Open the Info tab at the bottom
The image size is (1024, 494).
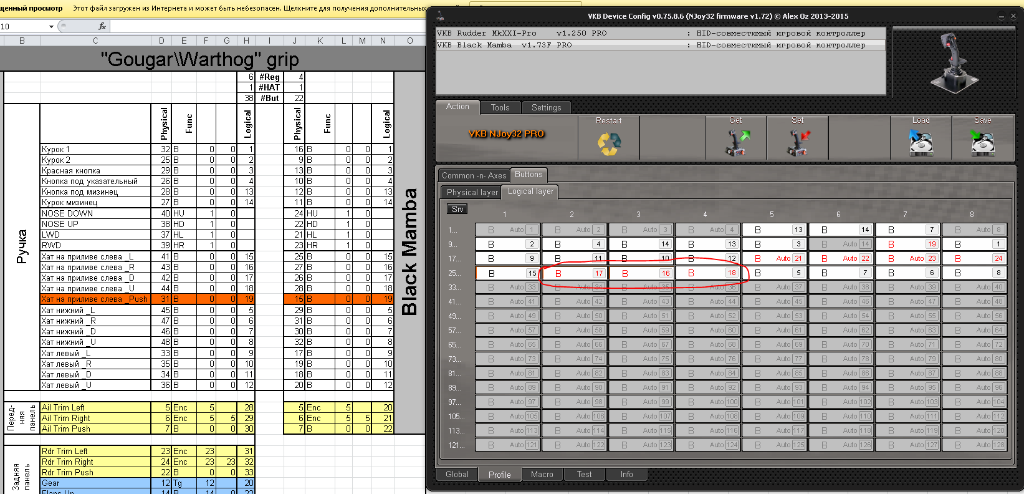pos(626,474)
